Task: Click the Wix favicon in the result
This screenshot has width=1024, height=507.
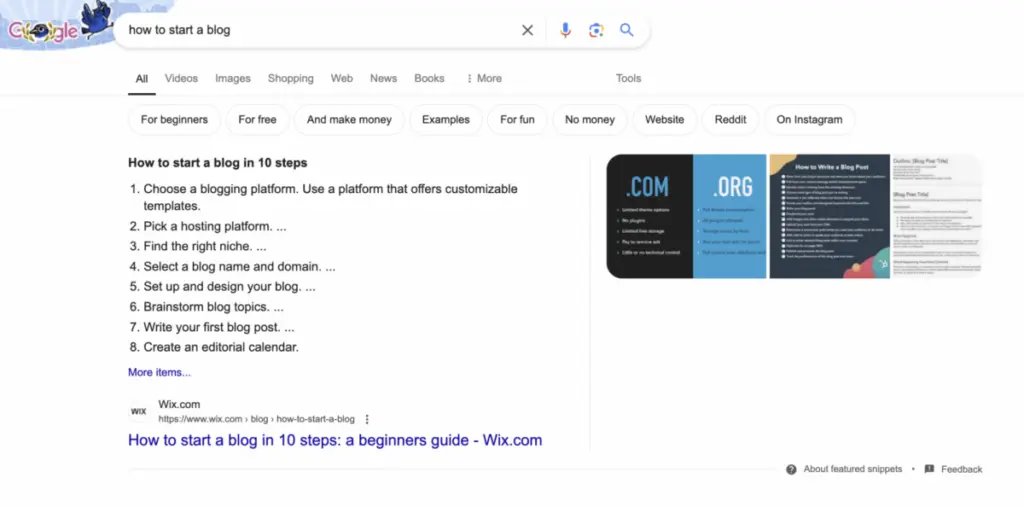Action: [139, 411]
